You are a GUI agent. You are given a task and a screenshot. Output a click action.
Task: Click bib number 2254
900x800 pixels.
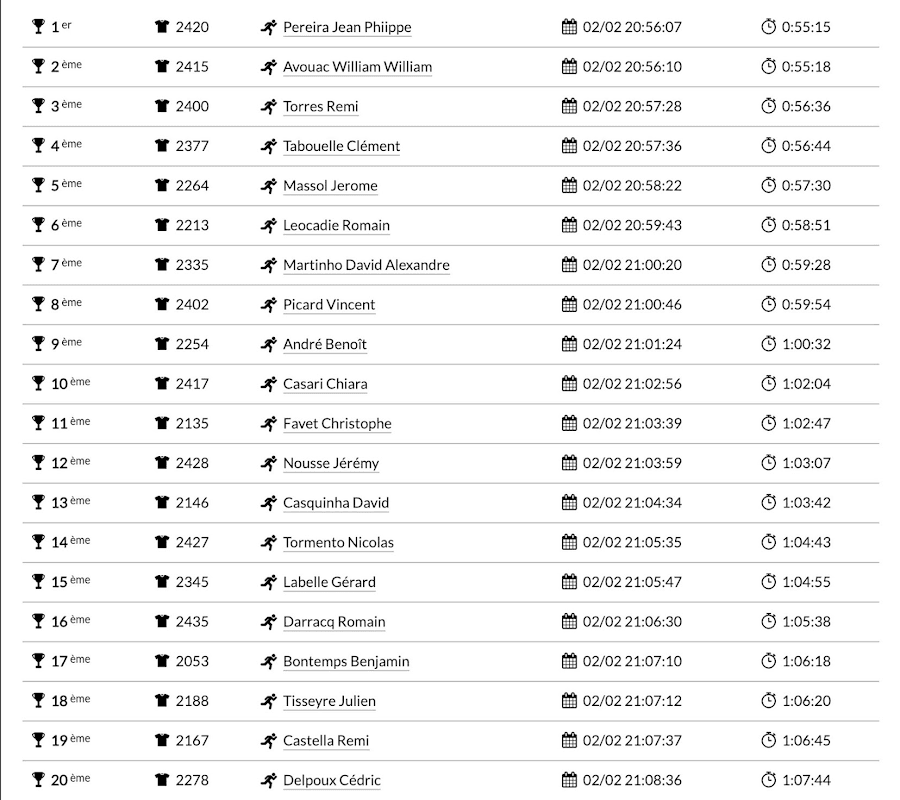coord(192,344)
